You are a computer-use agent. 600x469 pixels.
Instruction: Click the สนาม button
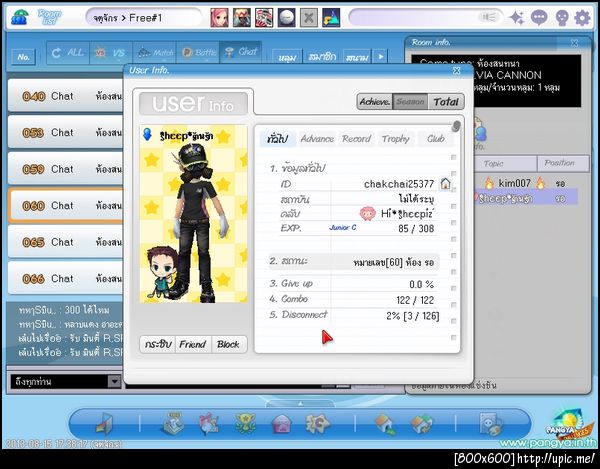[x=357, y=57]
